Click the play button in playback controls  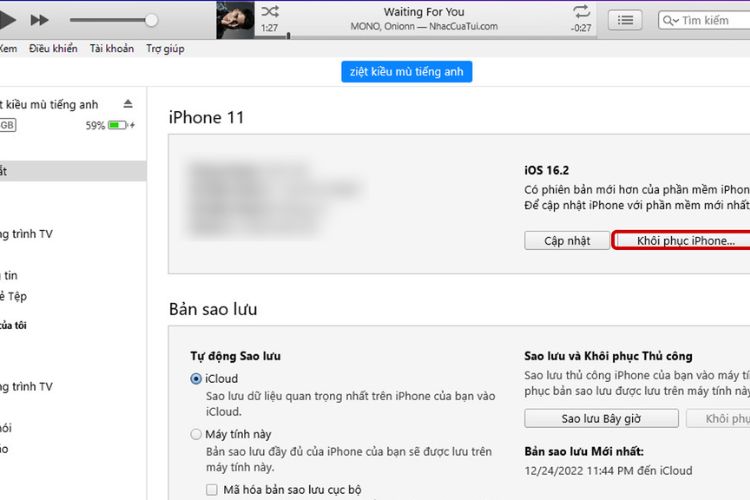click(x=7, y=20)
